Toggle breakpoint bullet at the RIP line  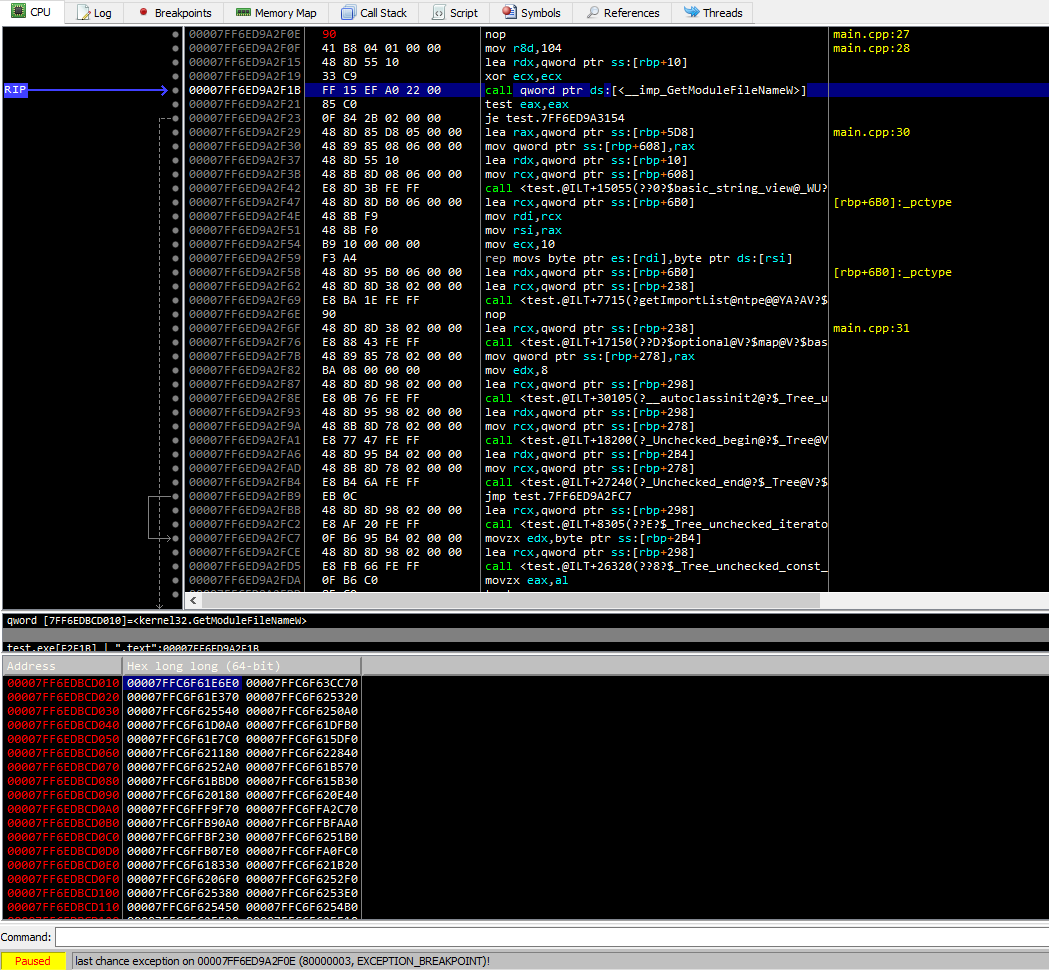click(176, 90)
